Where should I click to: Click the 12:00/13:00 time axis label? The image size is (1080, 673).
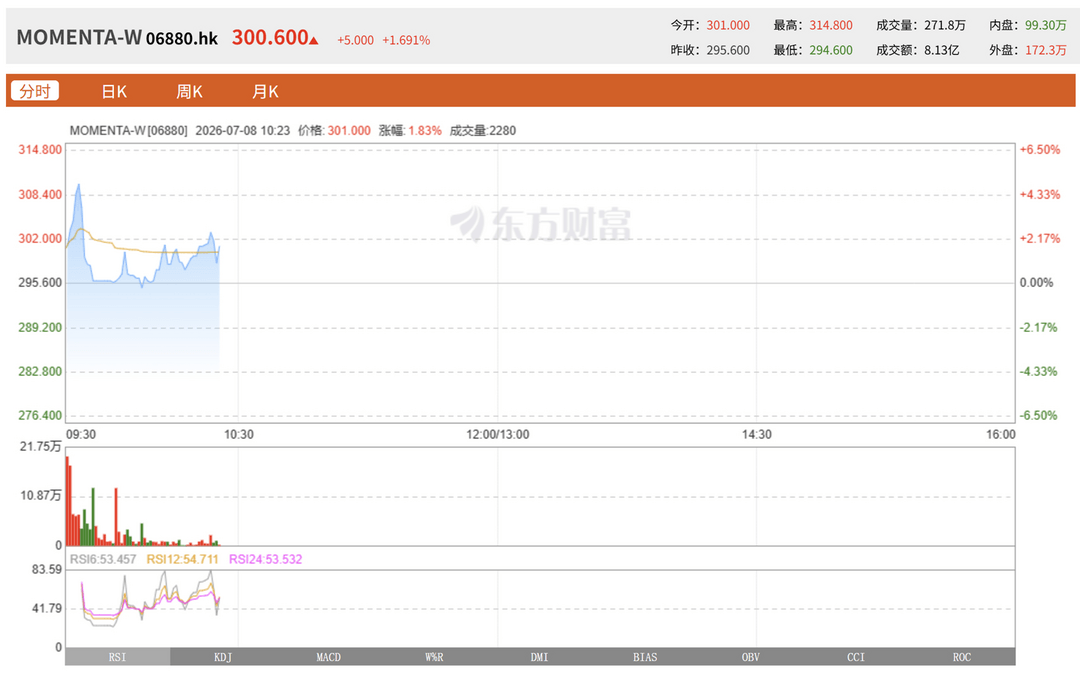(x=497, y=435)
